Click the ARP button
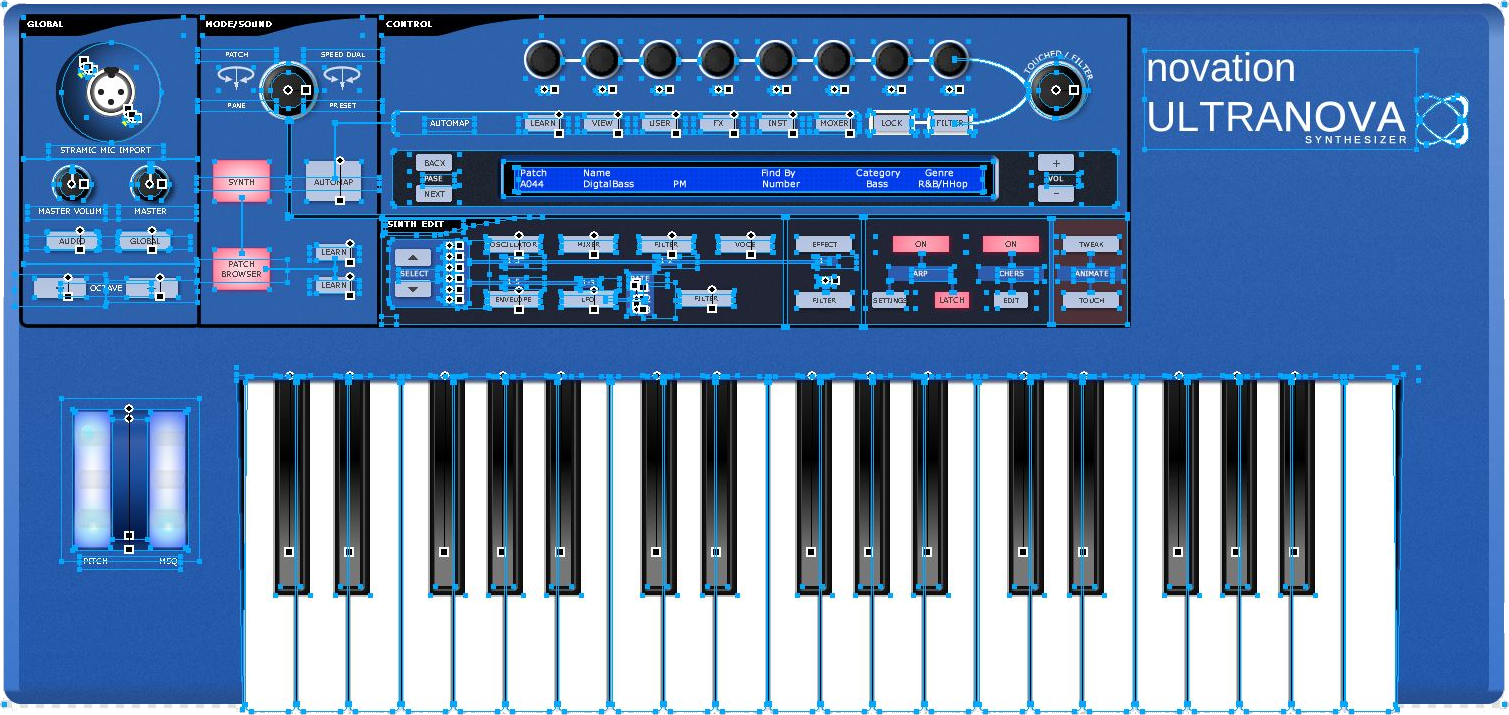The image size is (1509, 715). 920,273
